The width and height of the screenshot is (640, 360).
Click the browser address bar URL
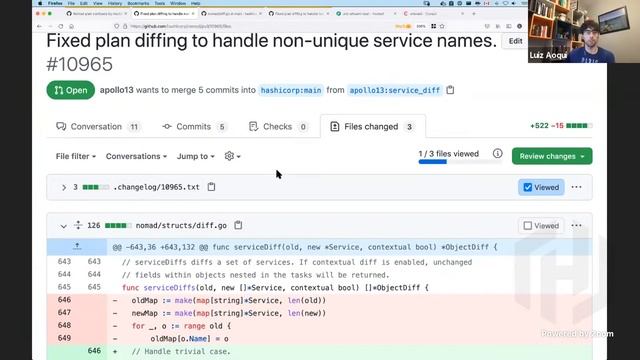pyautogui.click(x=181, y=26)
